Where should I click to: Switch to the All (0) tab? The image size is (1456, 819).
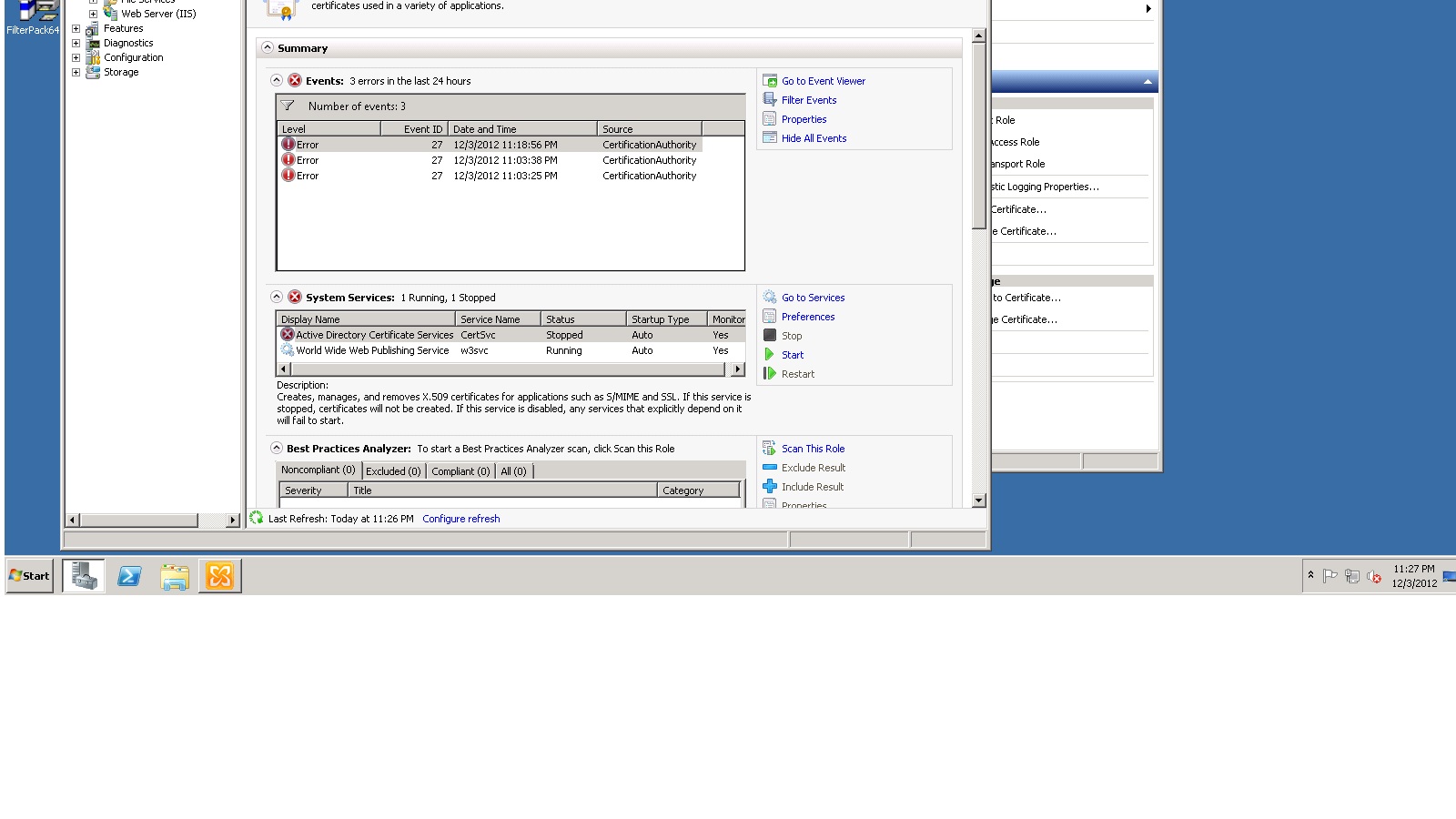tap(513, 471)
